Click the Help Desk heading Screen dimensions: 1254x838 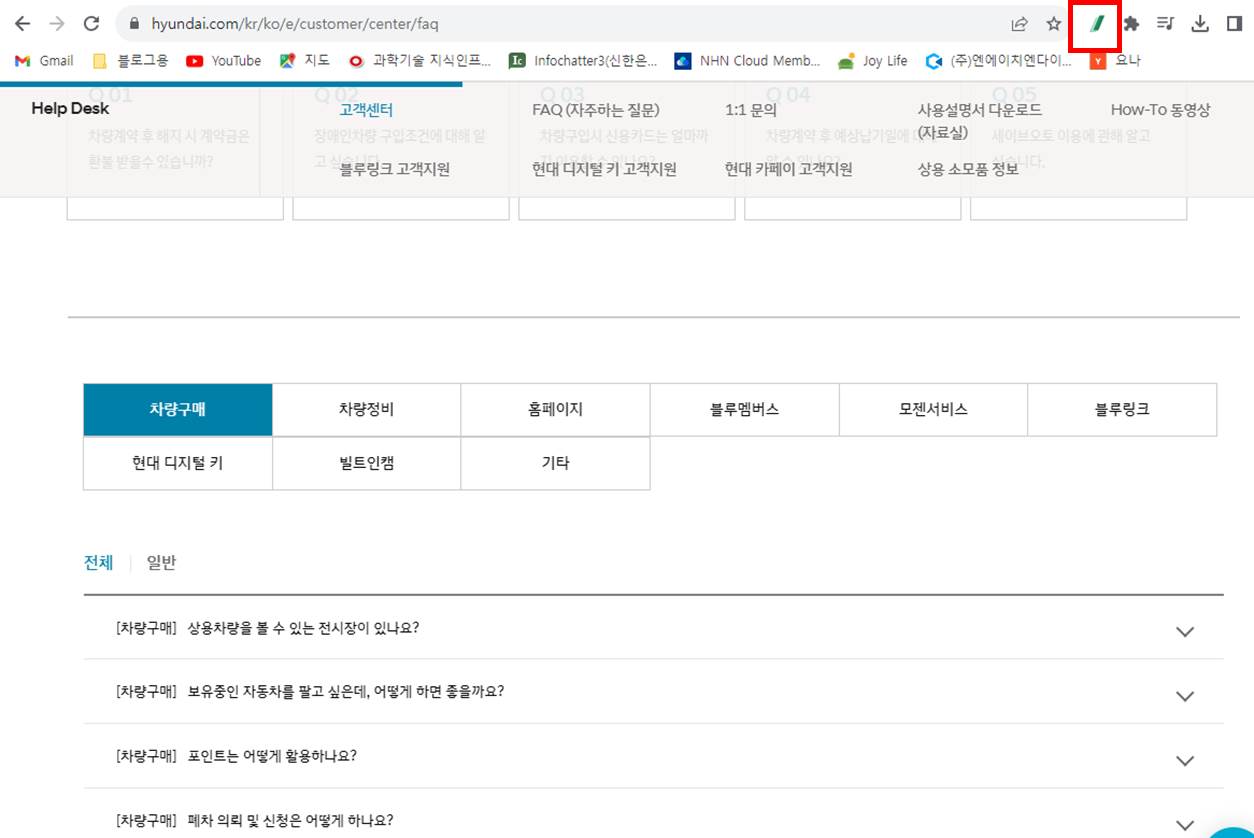coord(70,109)
